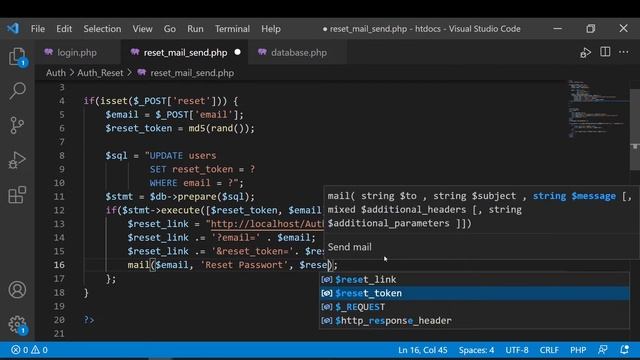Open the Run menu
The width and height of the screenshot is (640, 360).
pyautogui.click(x=195, y=29)
